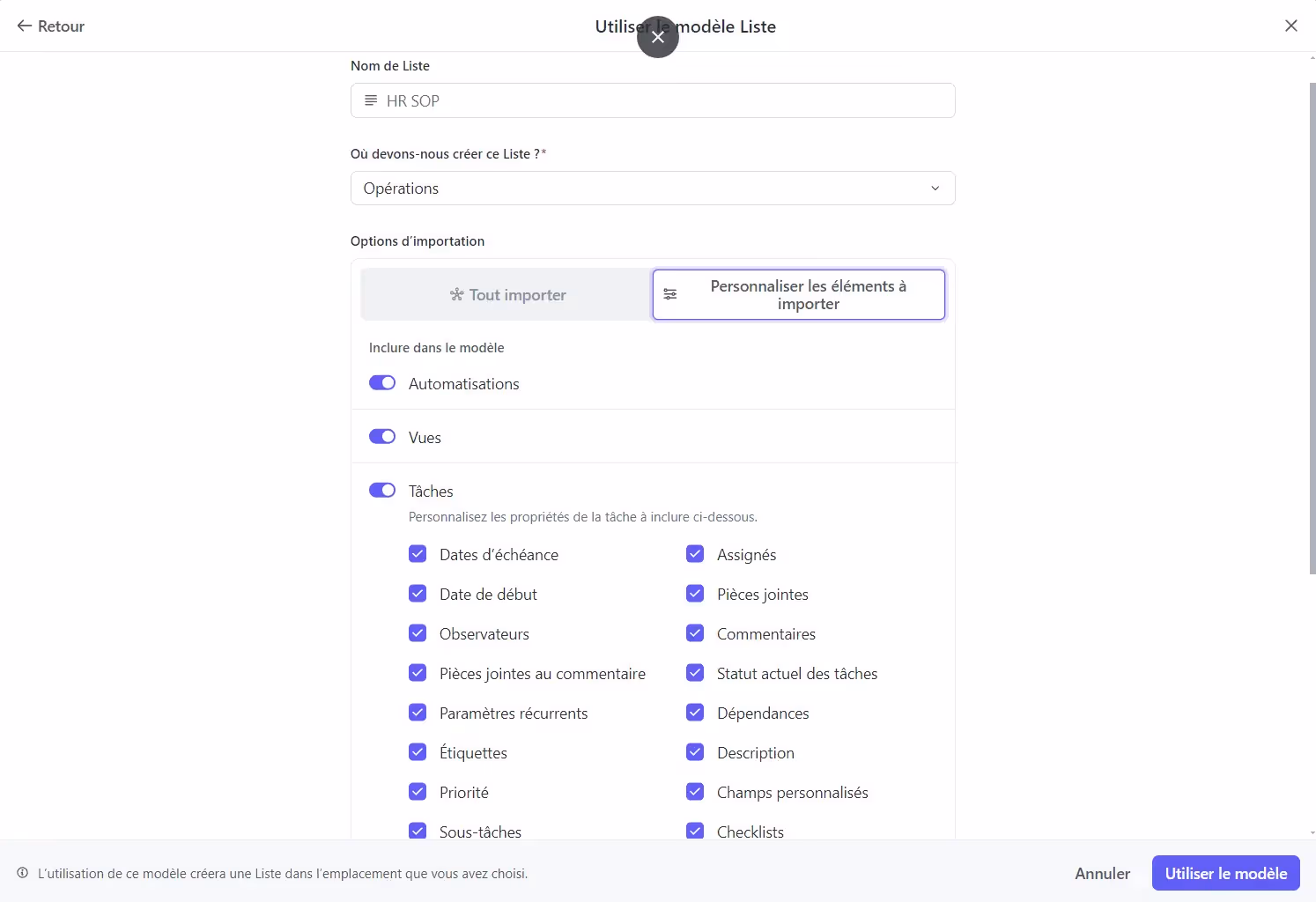Uncheck Dates d'échéance

(418, 553)
